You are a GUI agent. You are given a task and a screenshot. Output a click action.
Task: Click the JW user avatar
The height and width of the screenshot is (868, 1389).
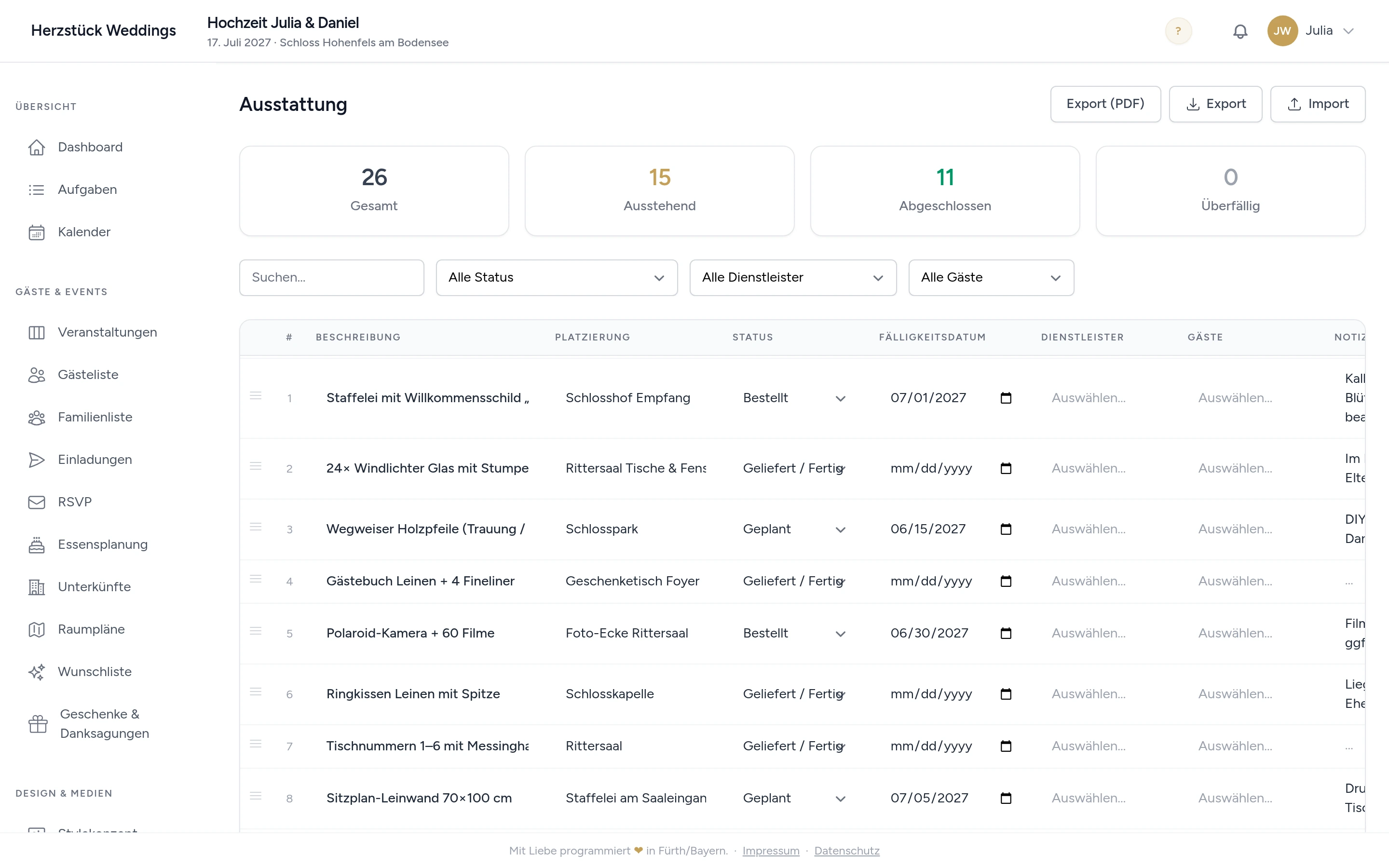pyautogui.click(x=1282, y=31)
